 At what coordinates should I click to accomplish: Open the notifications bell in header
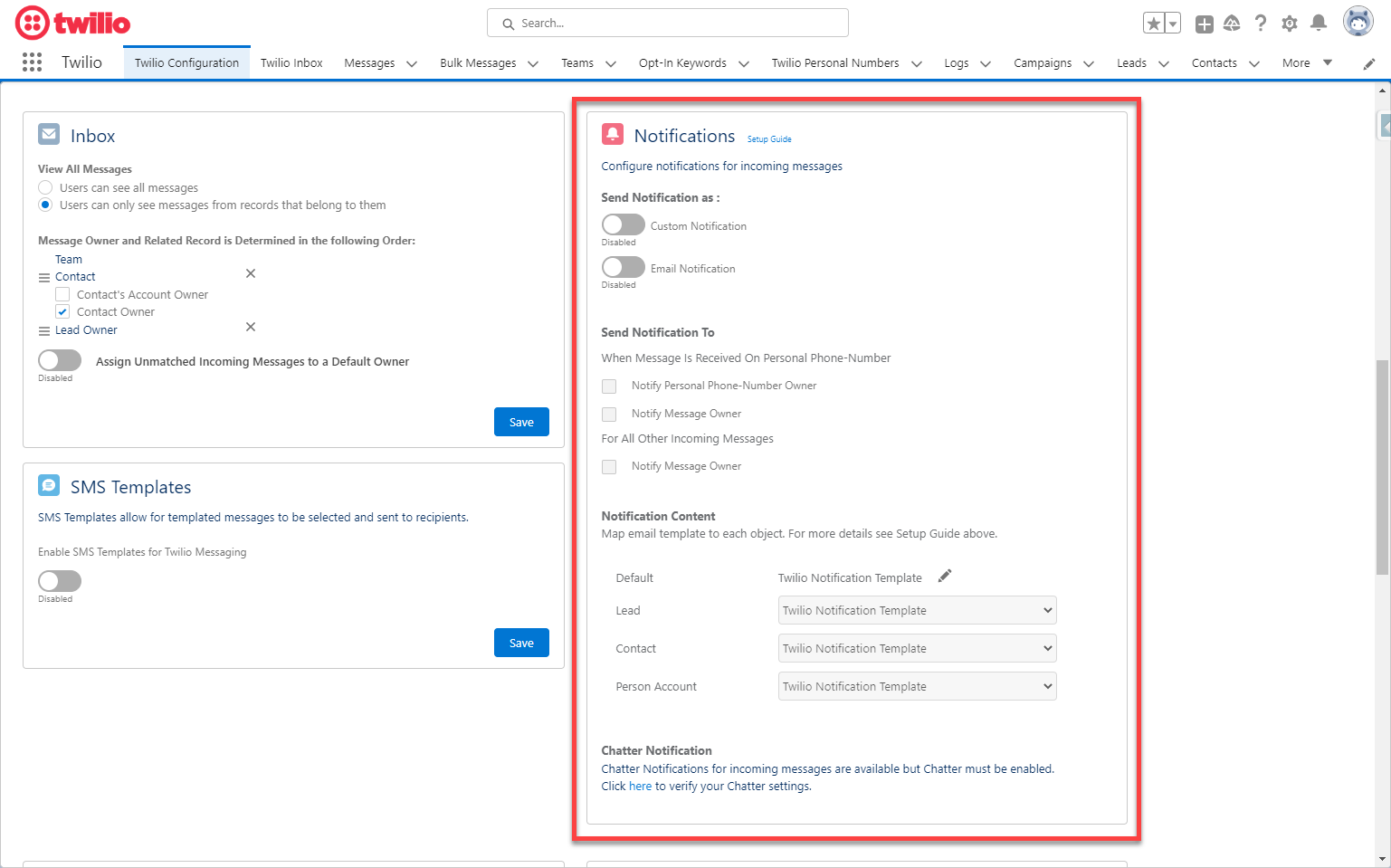pyautogui.click(x=1319, y=24)
